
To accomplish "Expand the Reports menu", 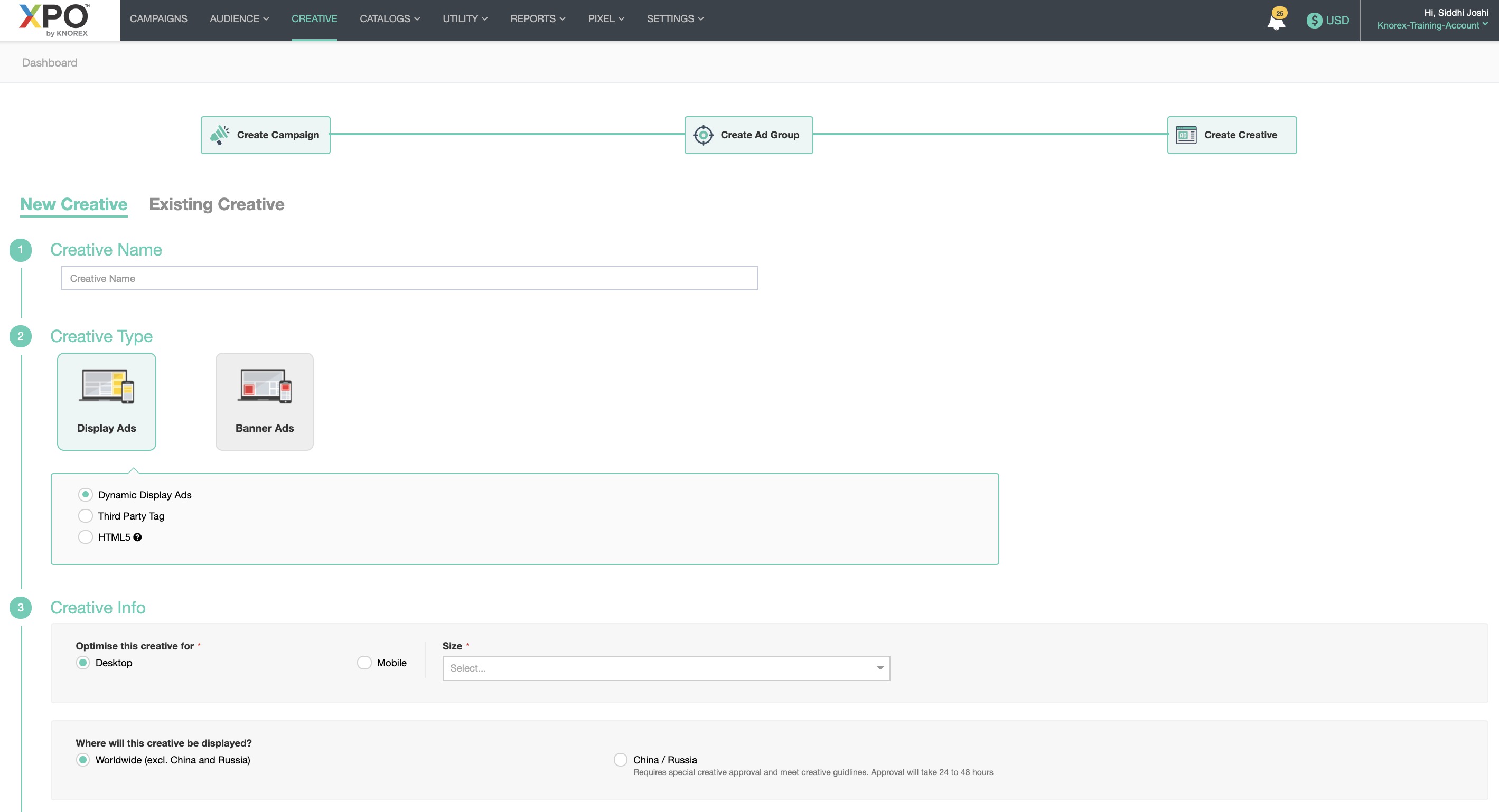I will pos(537,18).
